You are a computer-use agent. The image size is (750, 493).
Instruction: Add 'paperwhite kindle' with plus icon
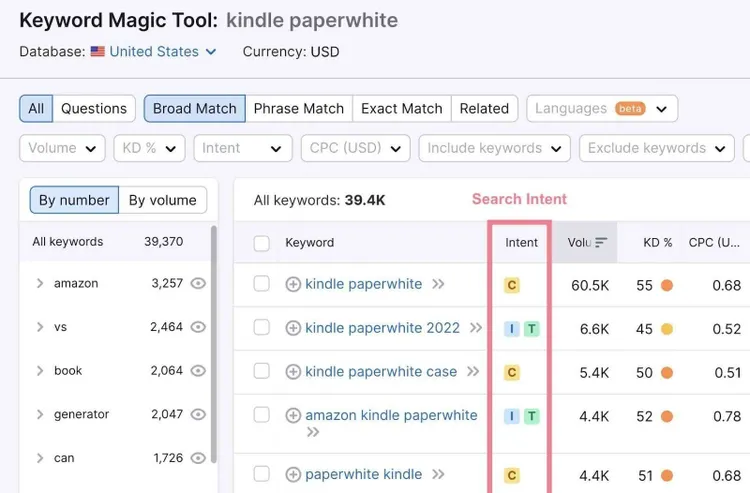(293, 475)
